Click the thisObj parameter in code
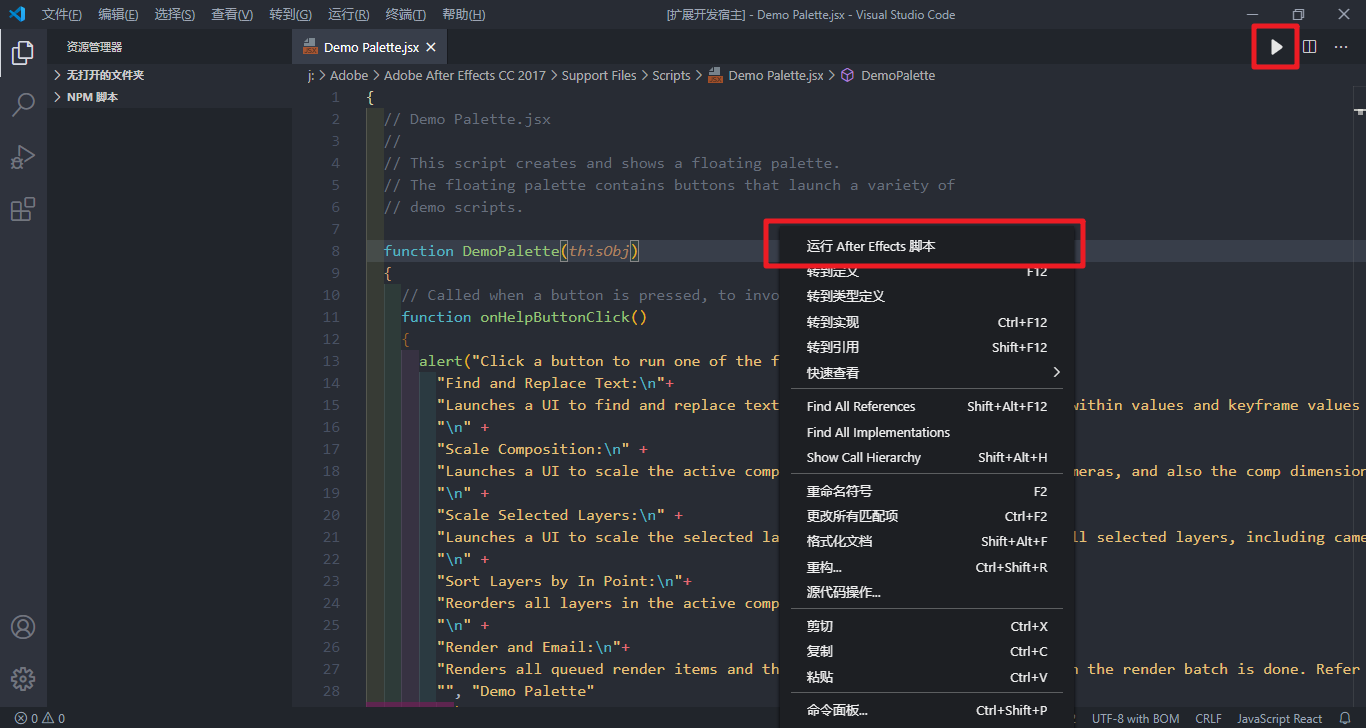Viewport: 1366px width, 728px height. pos(599,251)
